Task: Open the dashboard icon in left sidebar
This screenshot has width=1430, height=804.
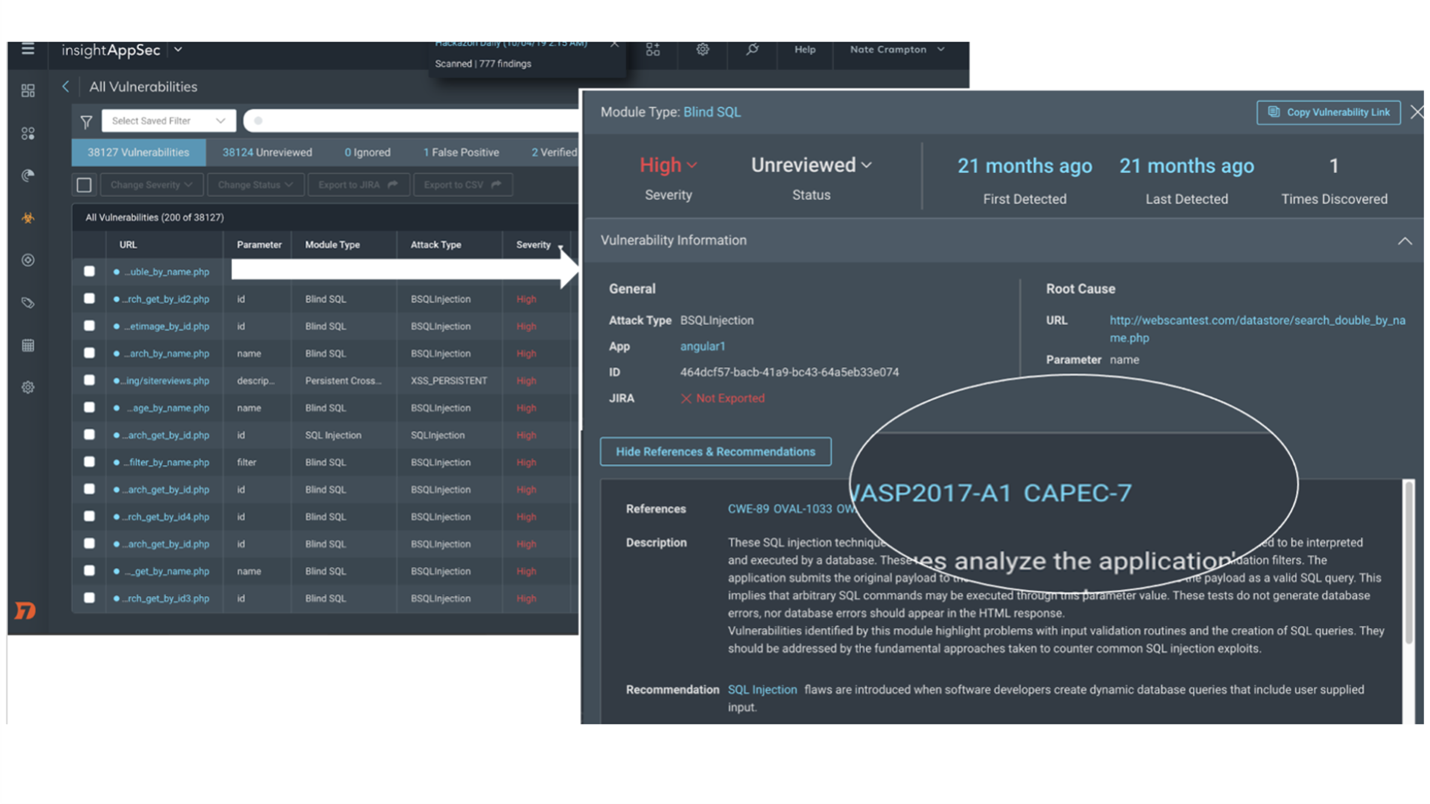Action: coord(28,91)
